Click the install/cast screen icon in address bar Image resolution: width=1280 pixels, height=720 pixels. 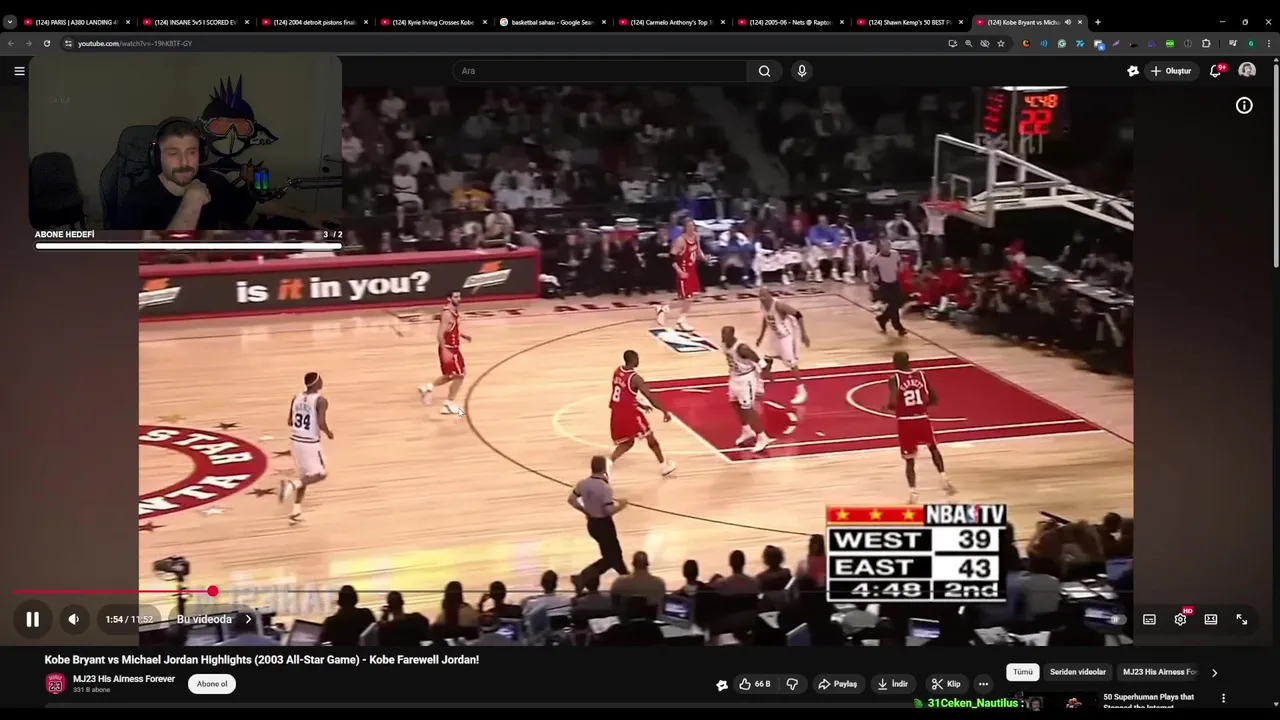(952, 44)
